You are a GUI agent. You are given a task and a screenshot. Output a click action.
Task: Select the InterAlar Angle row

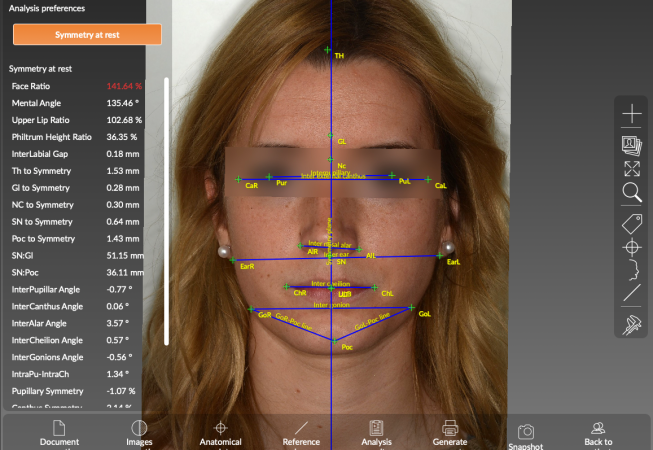(x=77, y=323)
